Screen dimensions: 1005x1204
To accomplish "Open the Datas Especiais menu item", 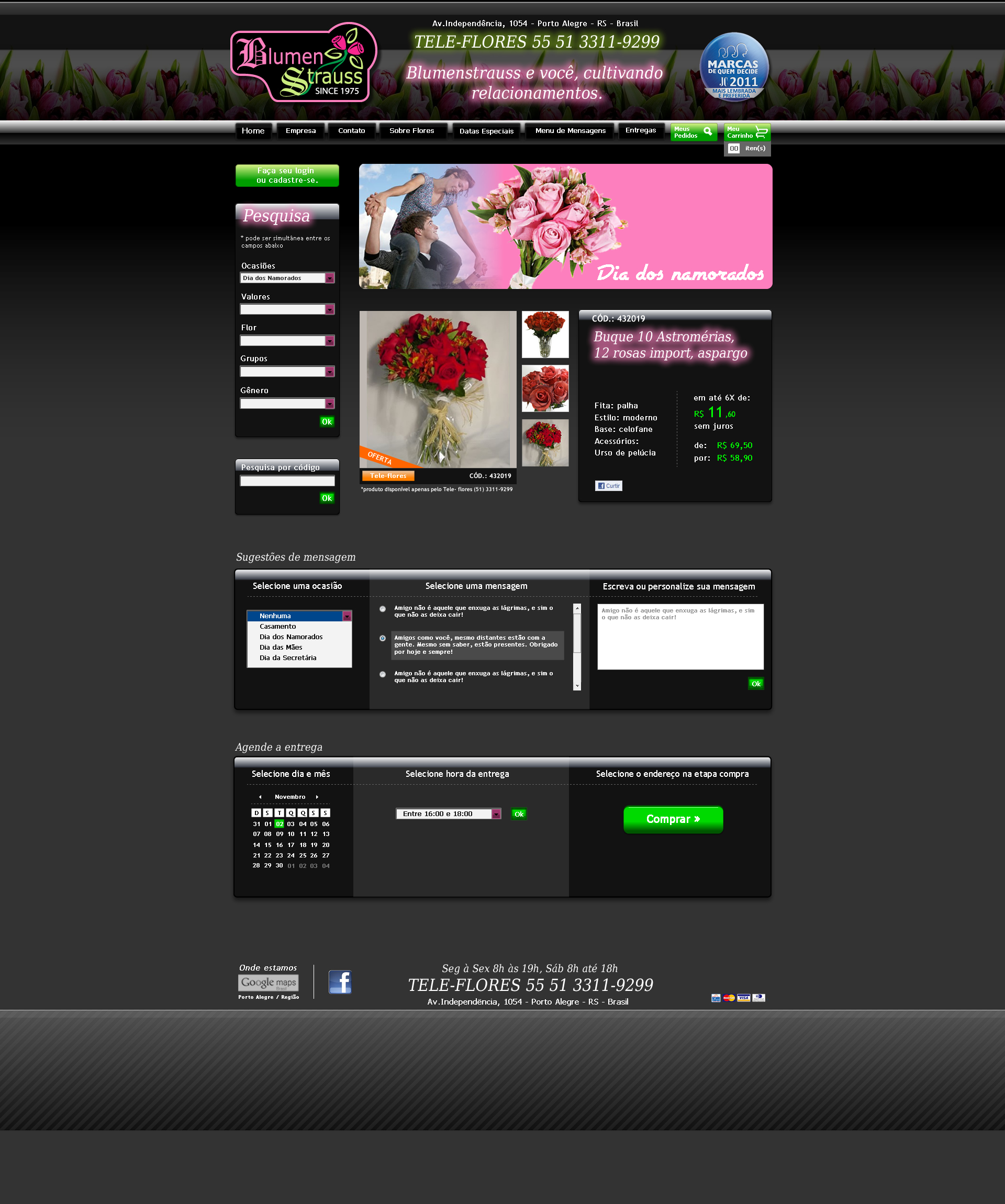I will coord(486,131).
